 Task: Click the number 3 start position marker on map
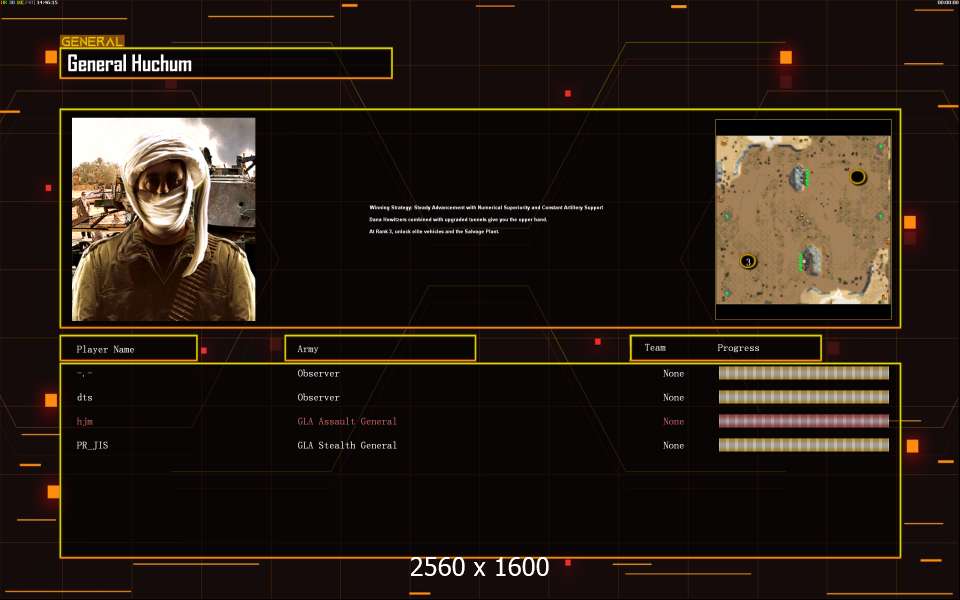(747, 261)
